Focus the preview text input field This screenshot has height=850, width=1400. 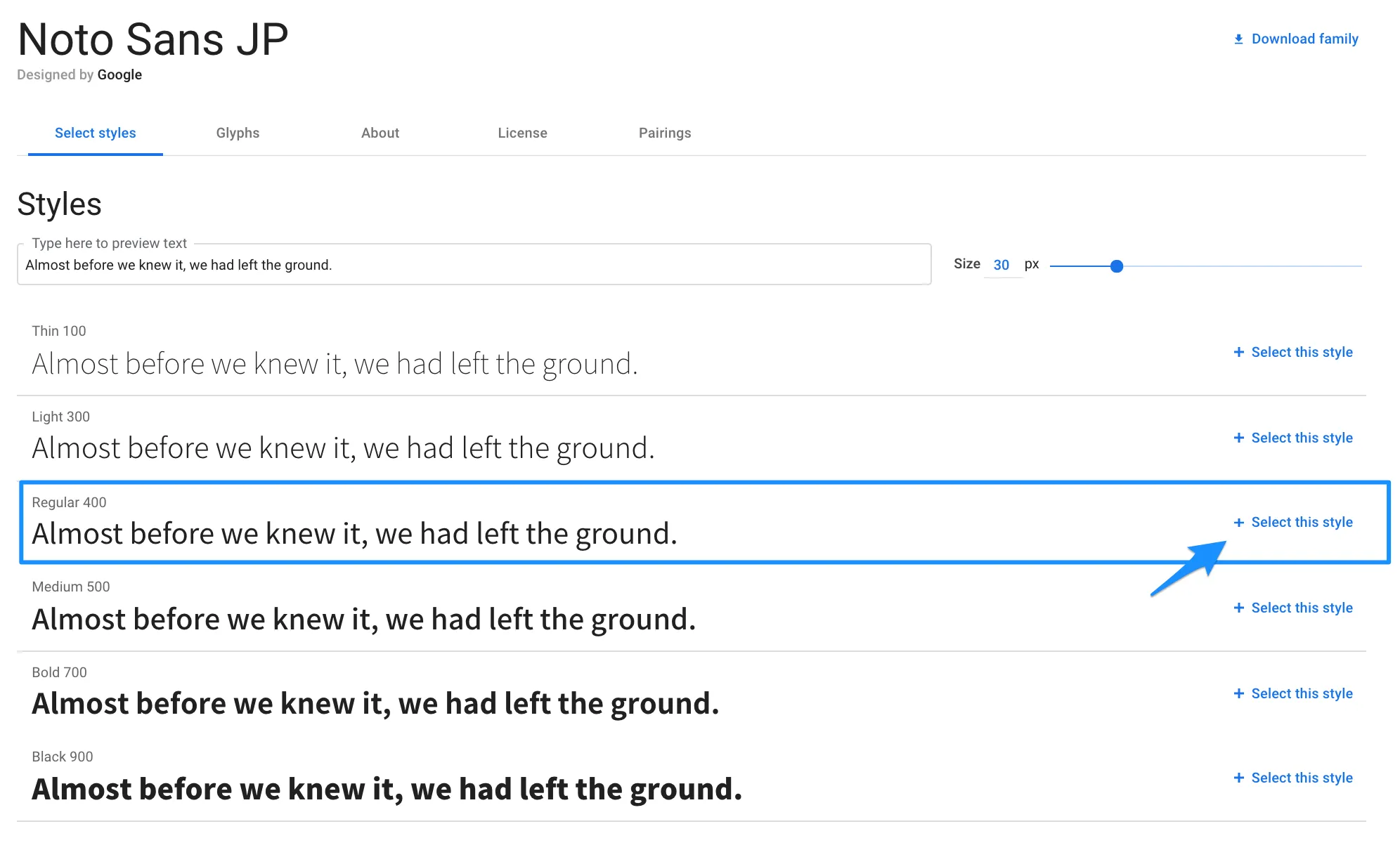[x=474, y=265]
